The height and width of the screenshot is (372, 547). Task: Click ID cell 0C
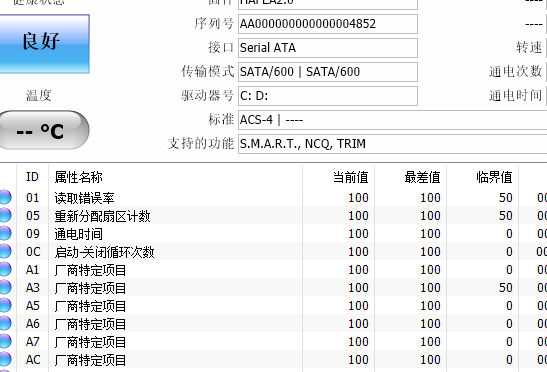click(x=33, y=252)
